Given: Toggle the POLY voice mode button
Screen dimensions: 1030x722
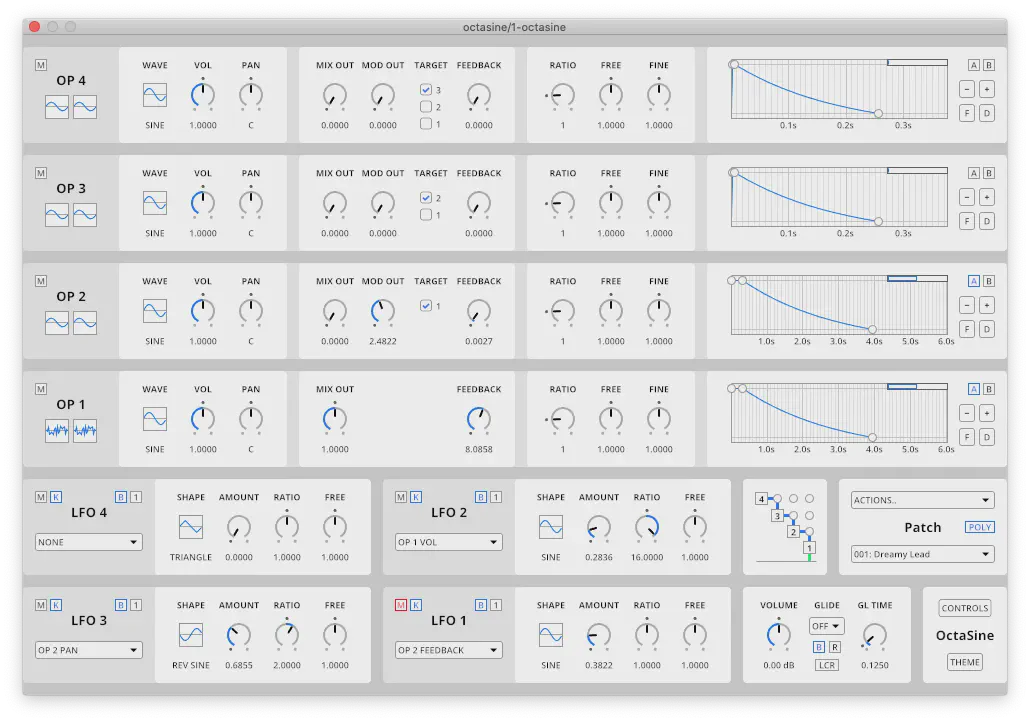Looking at the screenshot, I should [x=980, y=527].
